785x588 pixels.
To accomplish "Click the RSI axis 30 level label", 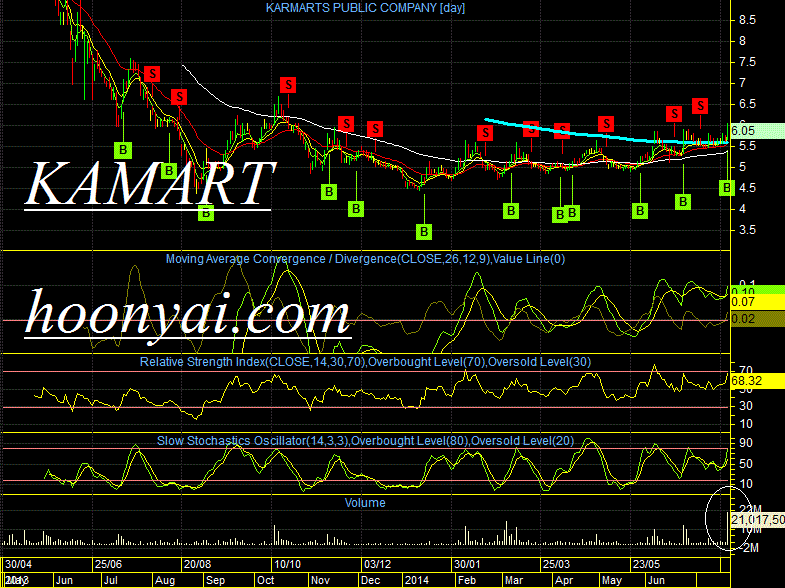I will (x=746, y=406).
